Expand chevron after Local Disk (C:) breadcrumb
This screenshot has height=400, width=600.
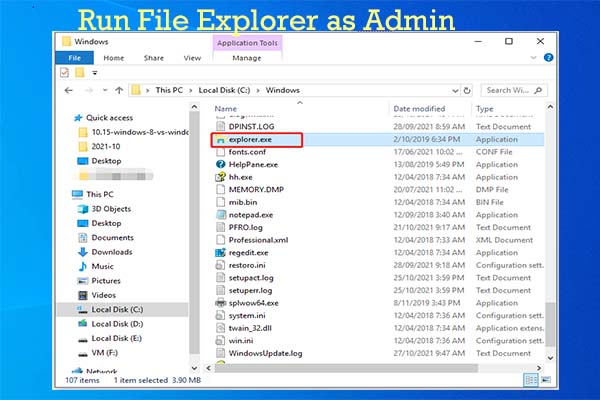tap(258, 91)
